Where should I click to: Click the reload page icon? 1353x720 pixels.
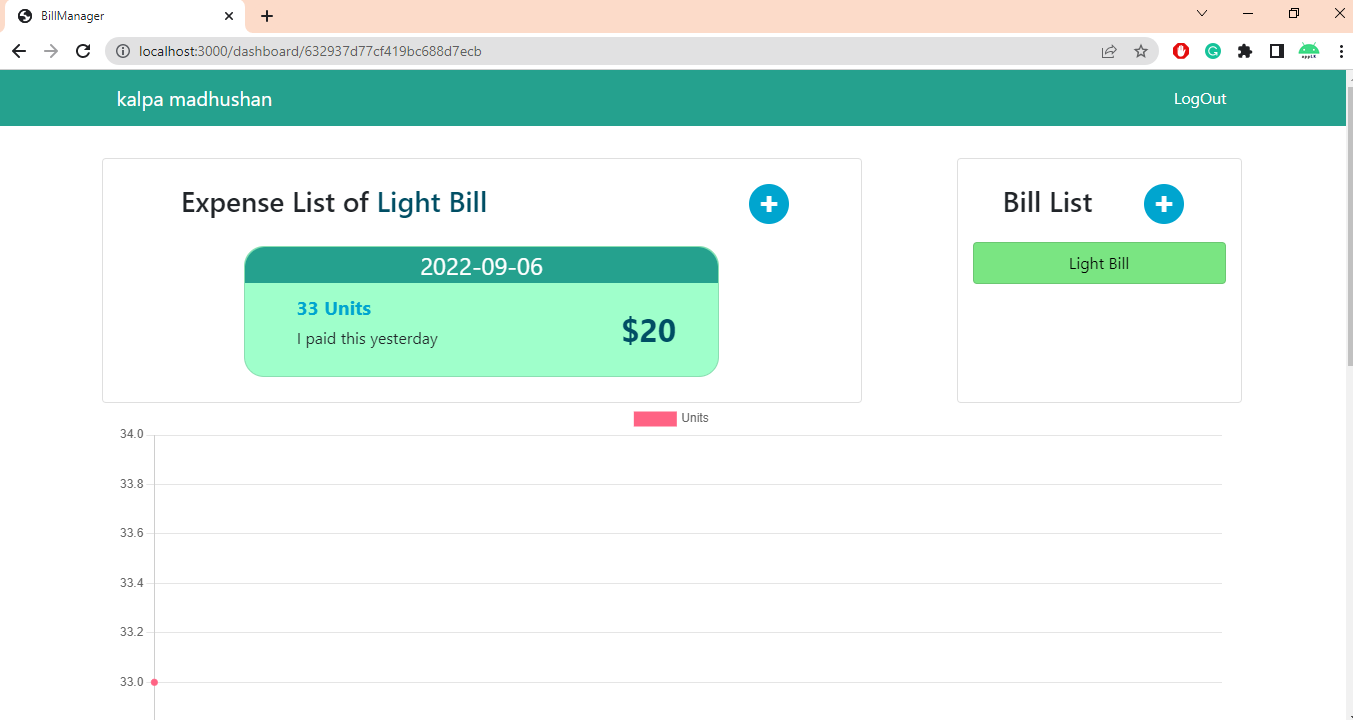click(83, 51)
